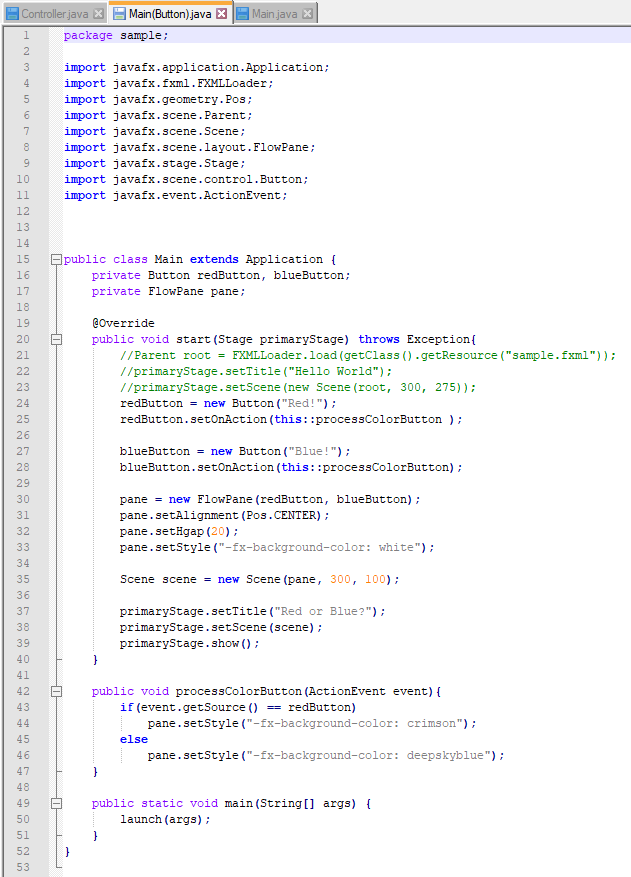
Task: Click 'import javafx.scene.layout.FlowPane;' line
Action: point(189,148)
